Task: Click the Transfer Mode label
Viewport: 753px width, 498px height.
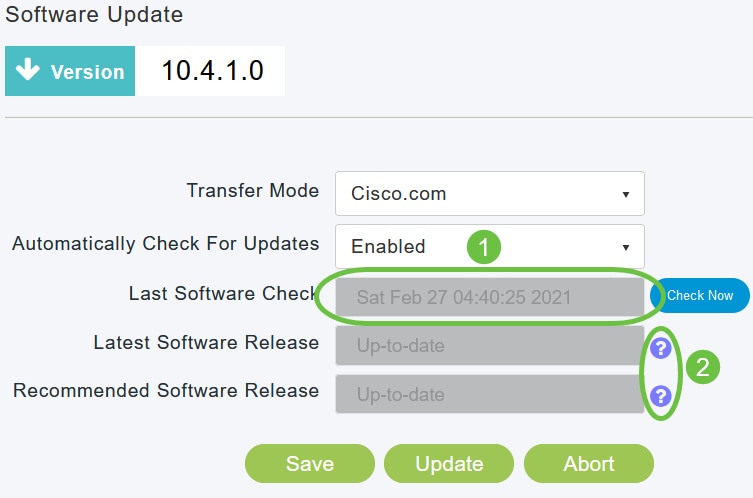Action: coord(253,191)
